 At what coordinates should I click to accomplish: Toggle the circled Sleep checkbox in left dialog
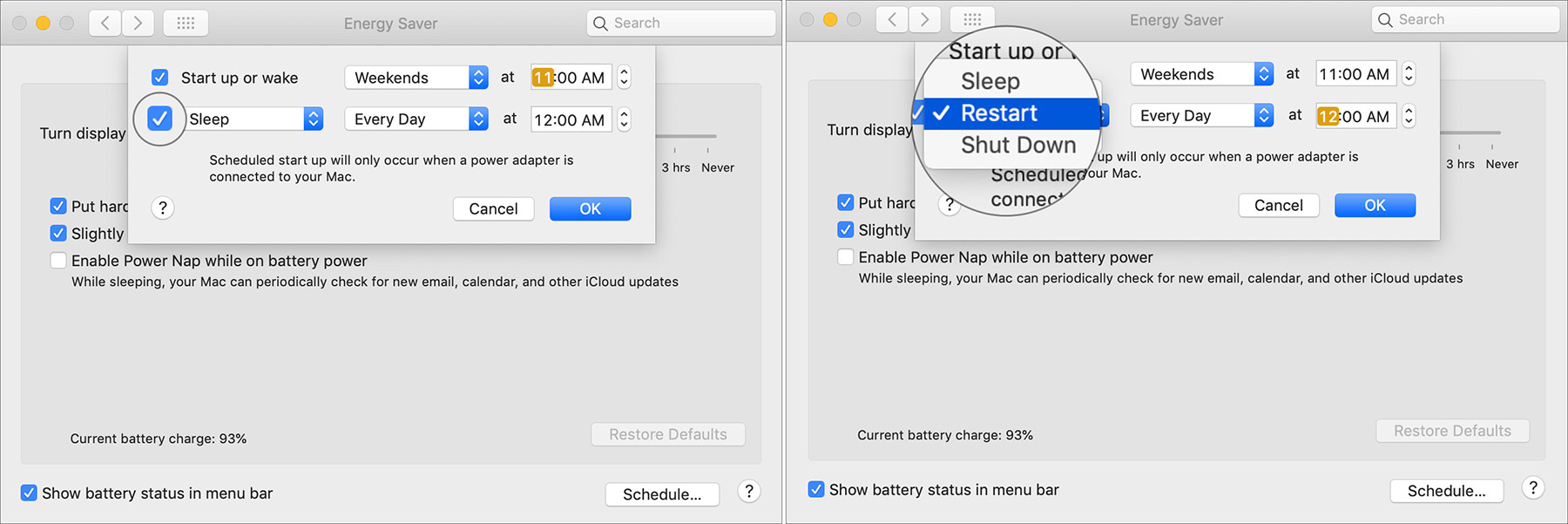(159, 119)
